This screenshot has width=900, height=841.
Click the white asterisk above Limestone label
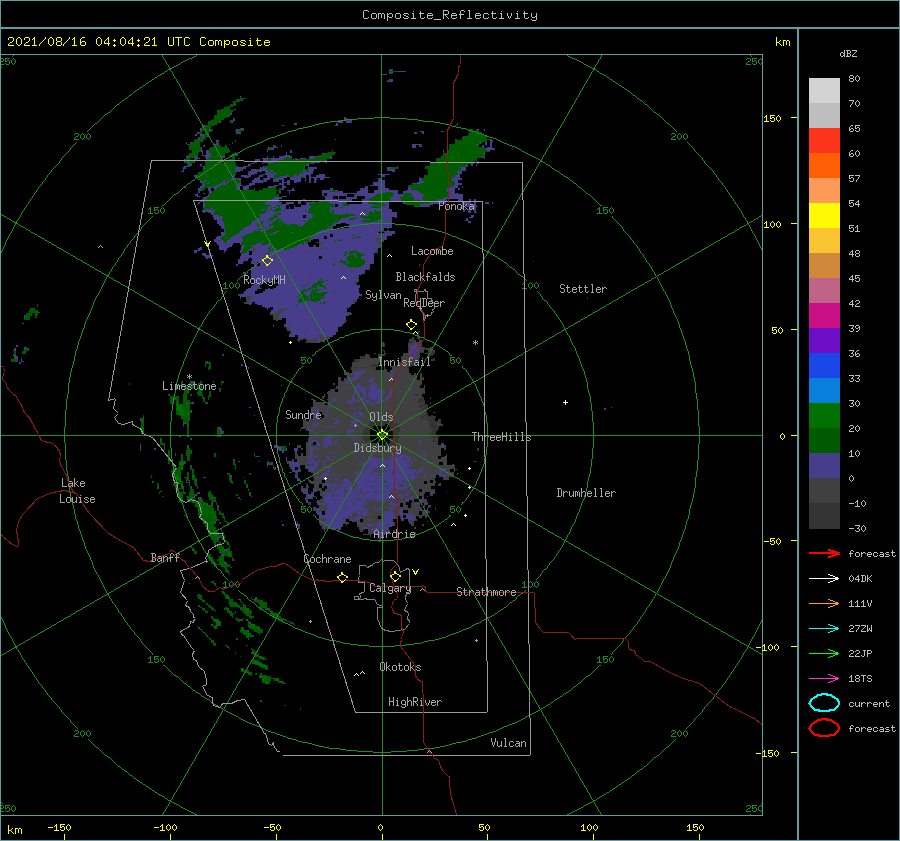click(x=189, y=377)
